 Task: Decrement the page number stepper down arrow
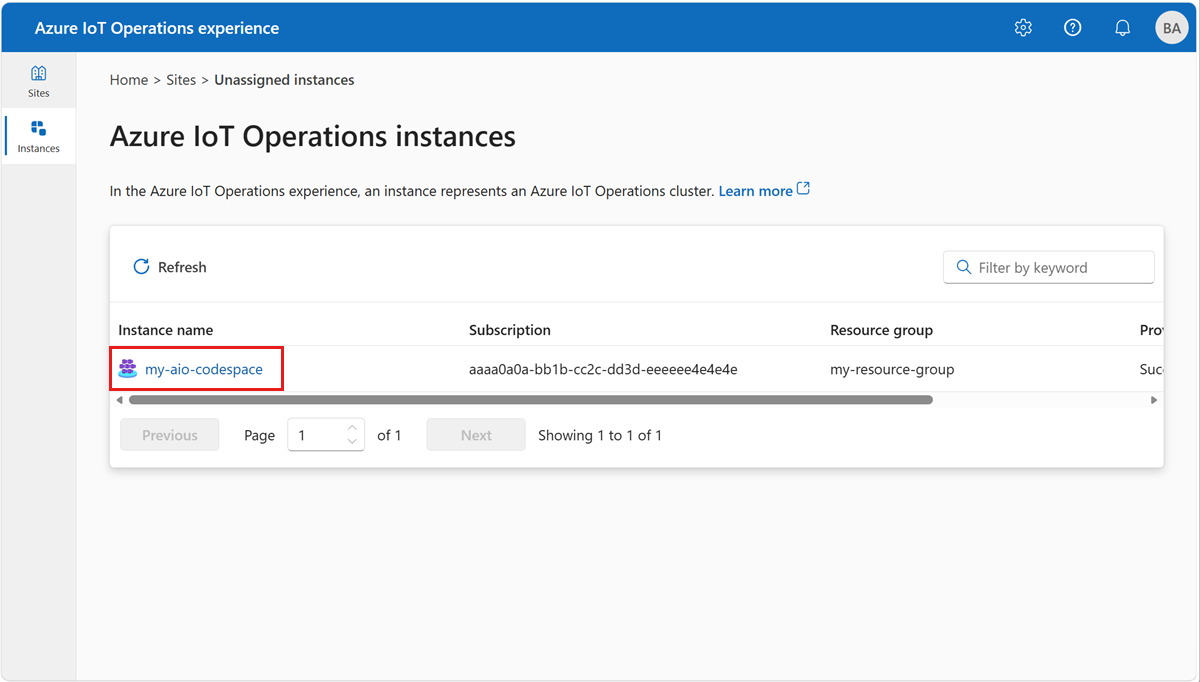(x=352, y=442)
